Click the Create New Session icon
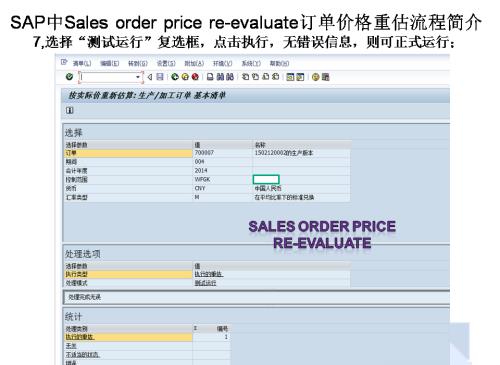 tap(290, 77)
